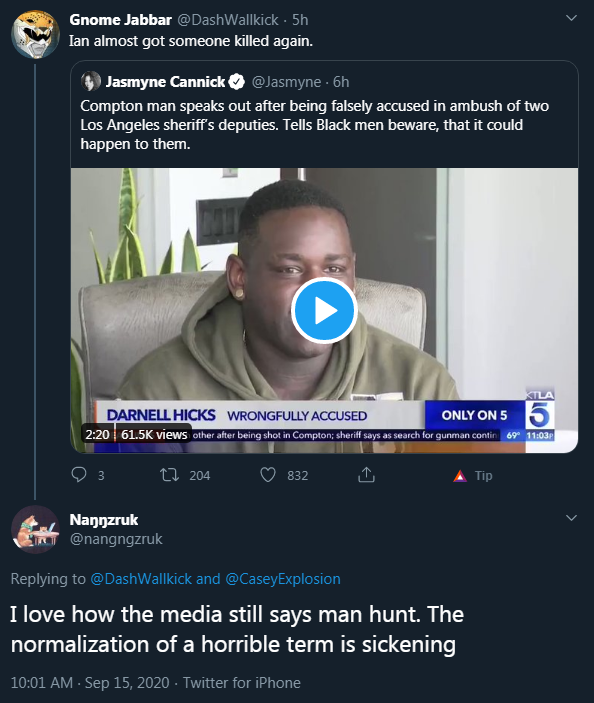Click the quoted tweet text about Compton man
594x703 pixels.
[315, 125]
